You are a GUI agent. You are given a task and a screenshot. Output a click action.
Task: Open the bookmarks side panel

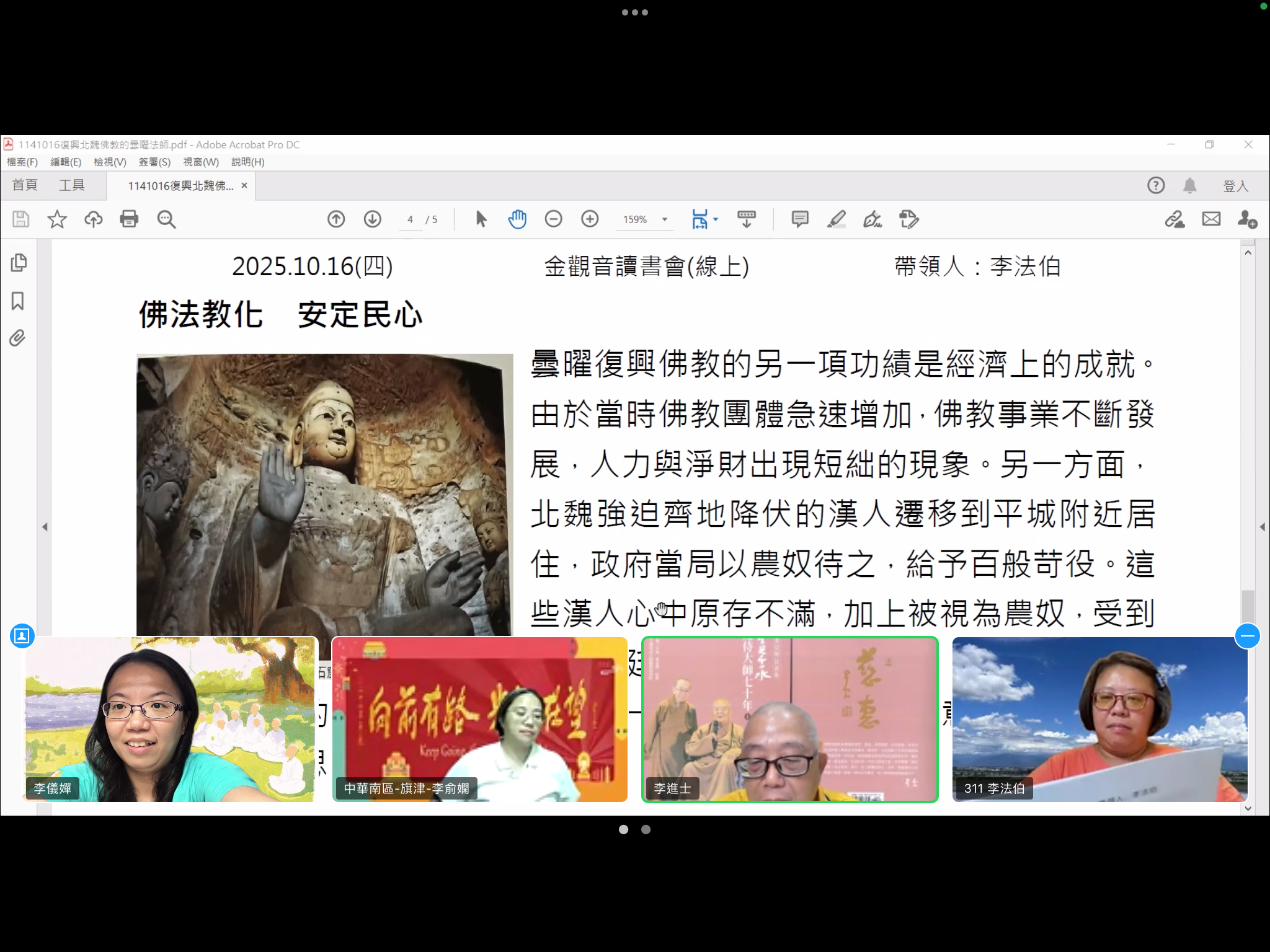click(18, 301)
